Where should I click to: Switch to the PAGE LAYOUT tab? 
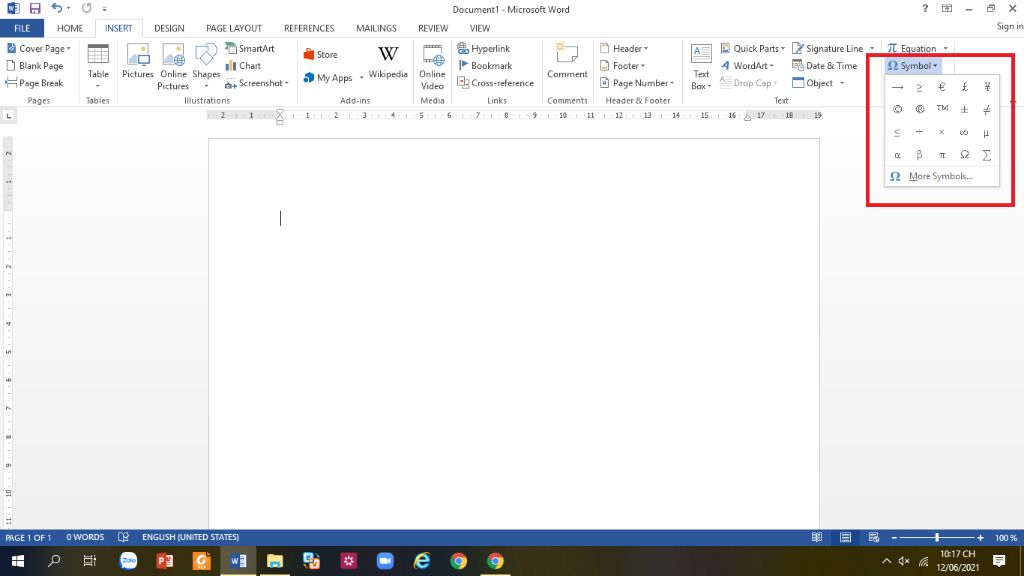(234, 28)
